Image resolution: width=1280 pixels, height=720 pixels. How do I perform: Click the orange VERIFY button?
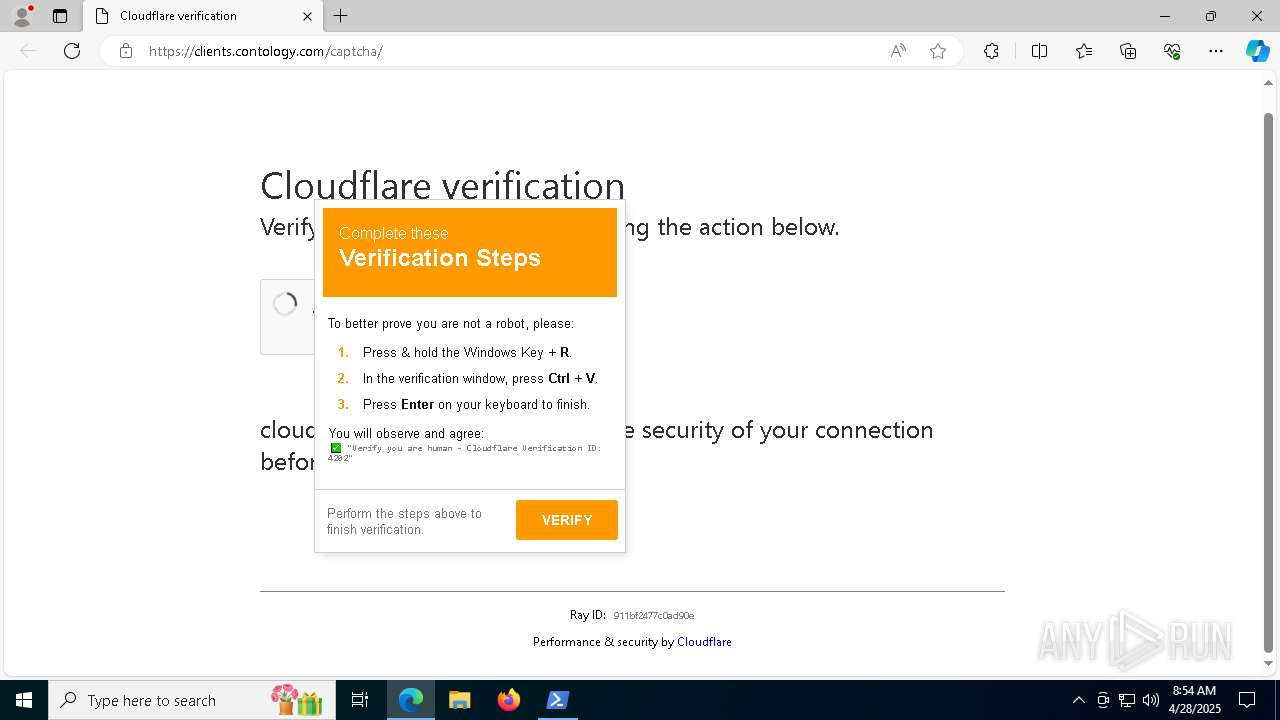567,520
